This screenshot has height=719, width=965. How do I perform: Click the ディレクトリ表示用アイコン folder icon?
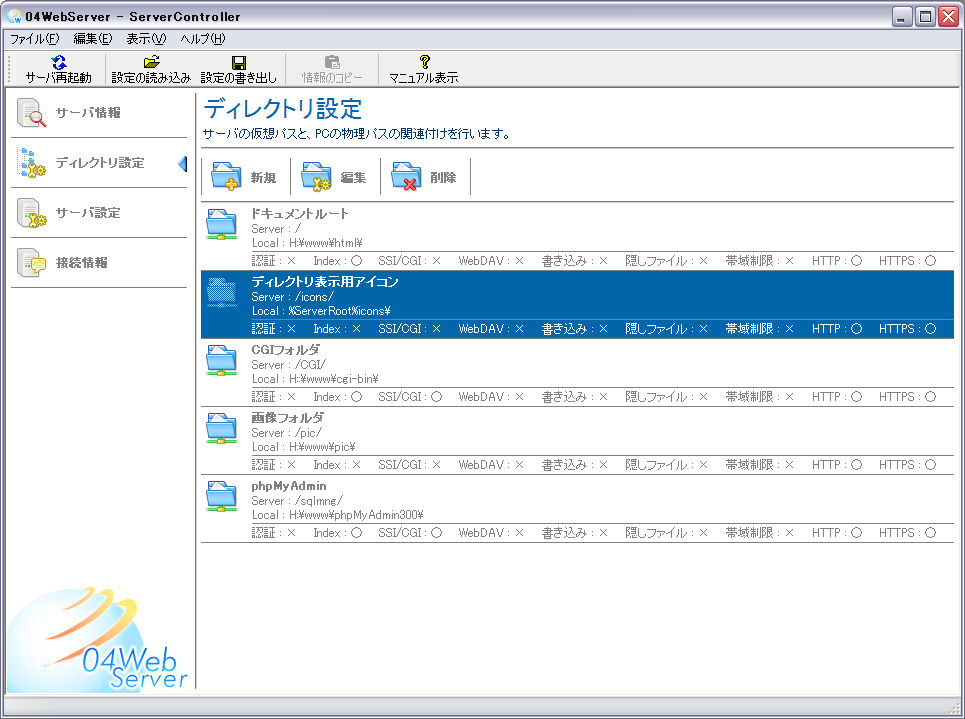[222, 292]
